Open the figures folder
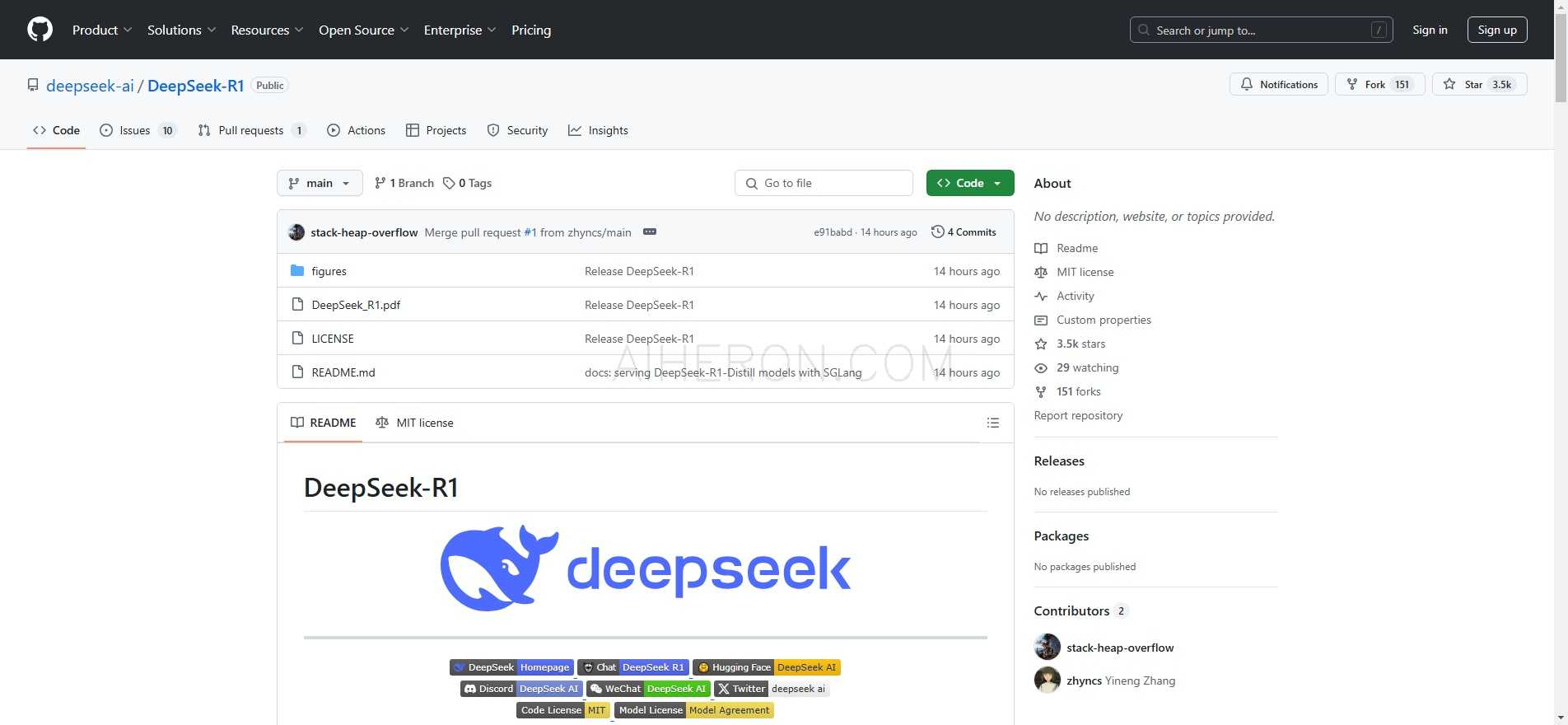 tap(329, 271)
